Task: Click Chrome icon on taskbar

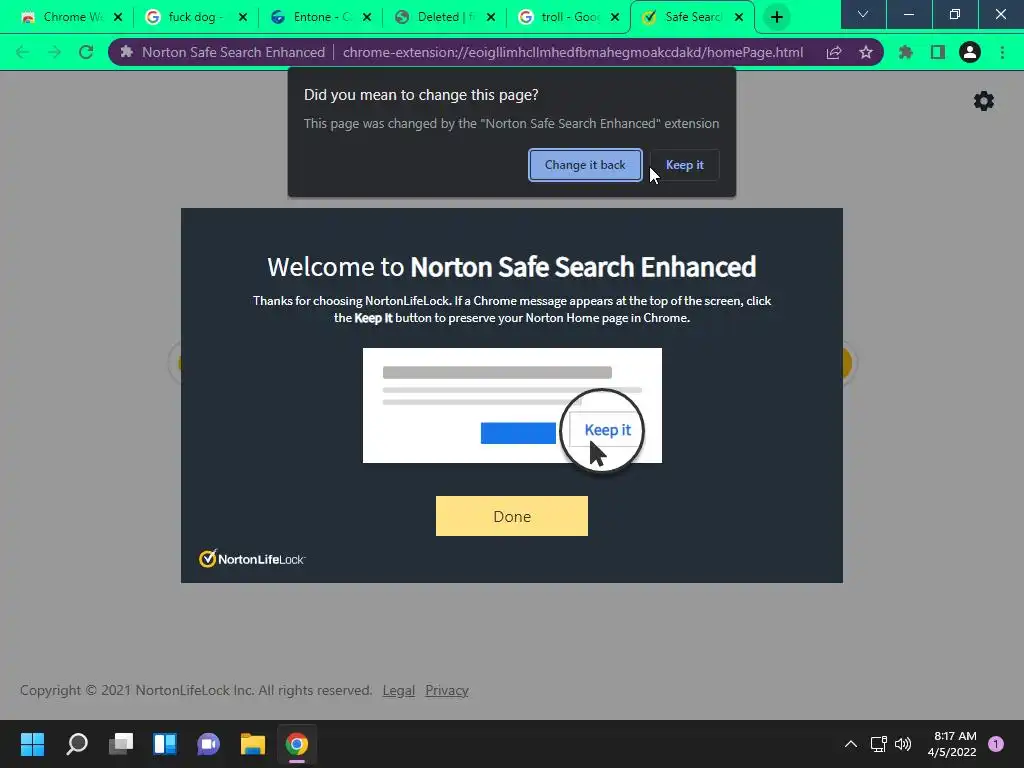Action: 296,744
